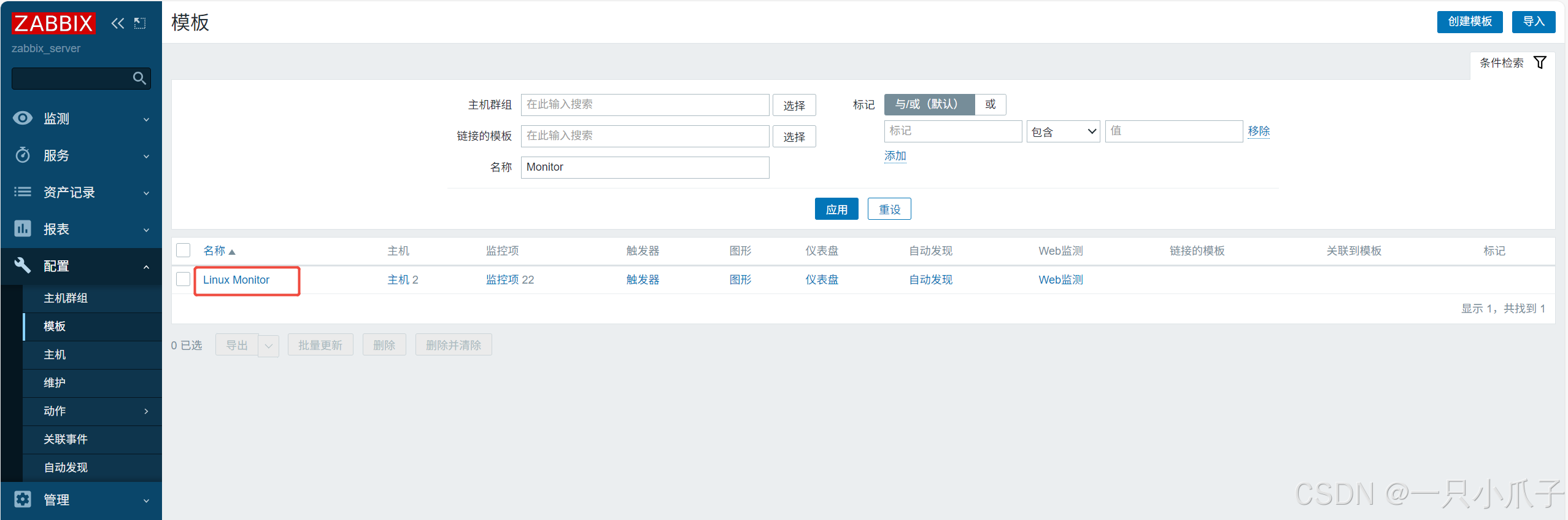Focus the 主机群组 search field
This screenshot has width=1568, height=520.
coord(645,105)
